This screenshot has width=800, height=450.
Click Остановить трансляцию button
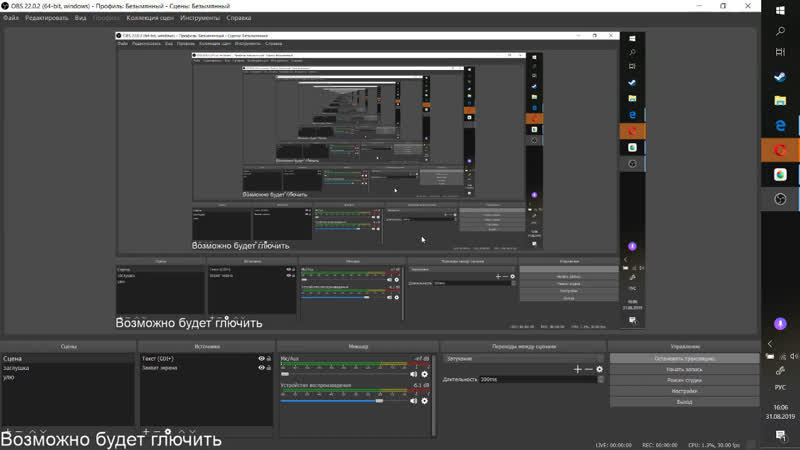pyautogui.click(x=684, y=359)
